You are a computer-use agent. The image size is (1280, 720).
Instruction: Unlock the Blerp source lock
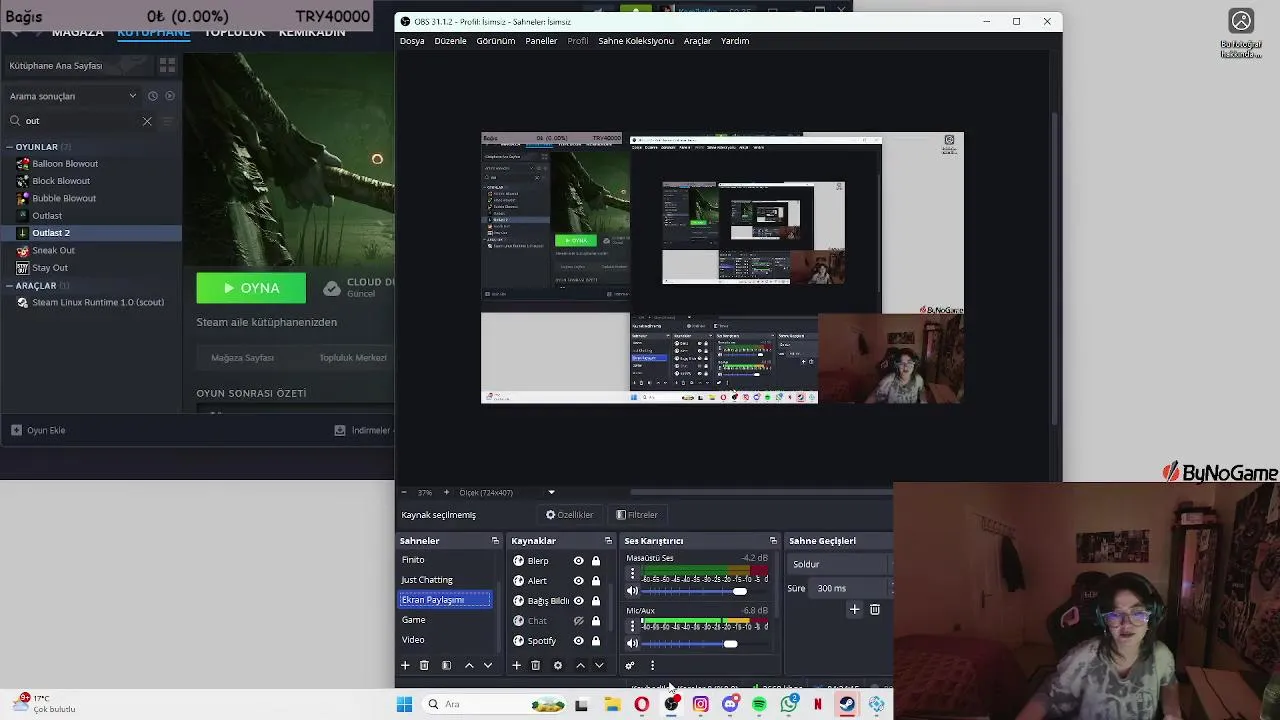pyautogui.click(x=596, y=561)
